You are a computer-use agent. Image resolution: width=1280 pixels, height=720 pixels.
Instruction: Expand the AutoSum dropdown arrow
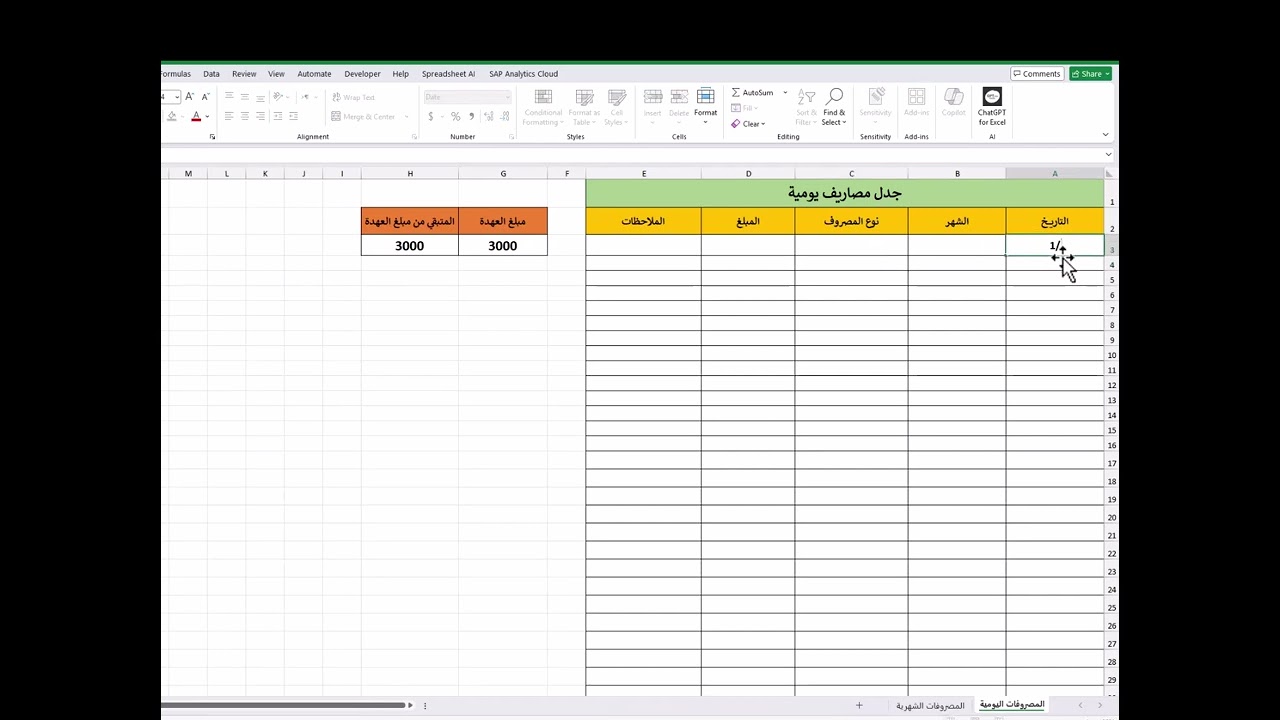[x=785, y=92]
